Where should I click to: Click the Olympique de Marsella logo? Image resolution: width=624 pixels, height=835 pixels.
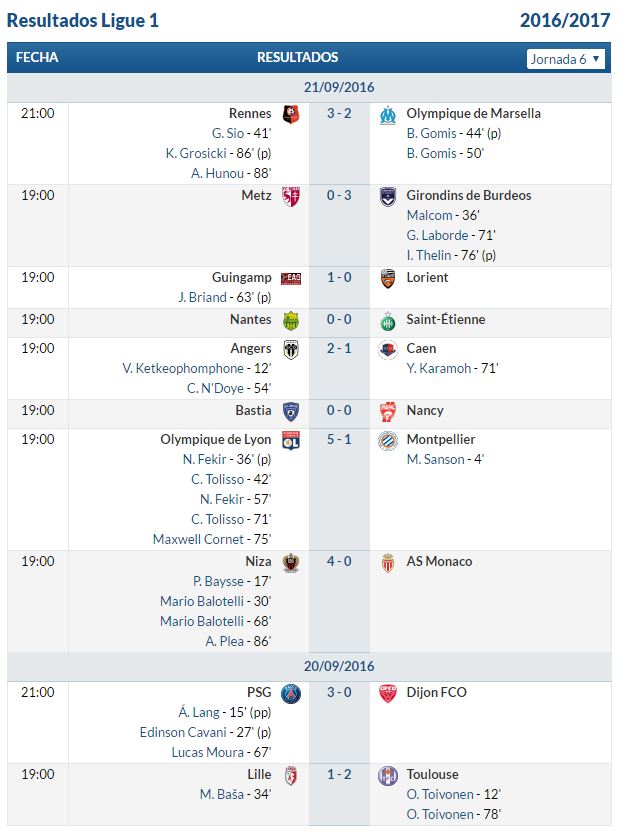pyautogui.click(x=388, y=114)
